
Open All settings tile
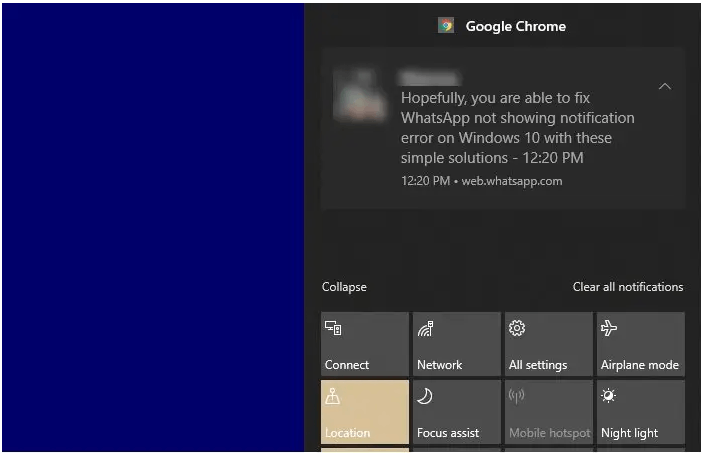coord(549,344)
